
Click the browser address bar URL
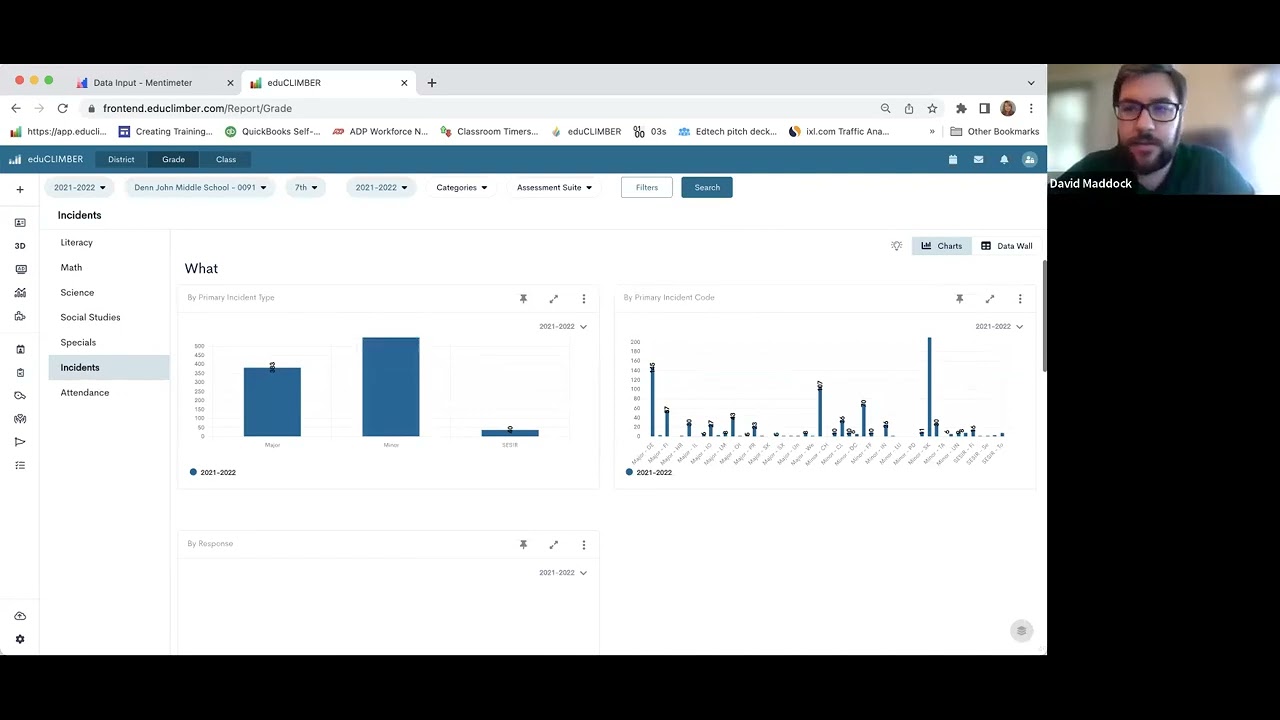197,108
